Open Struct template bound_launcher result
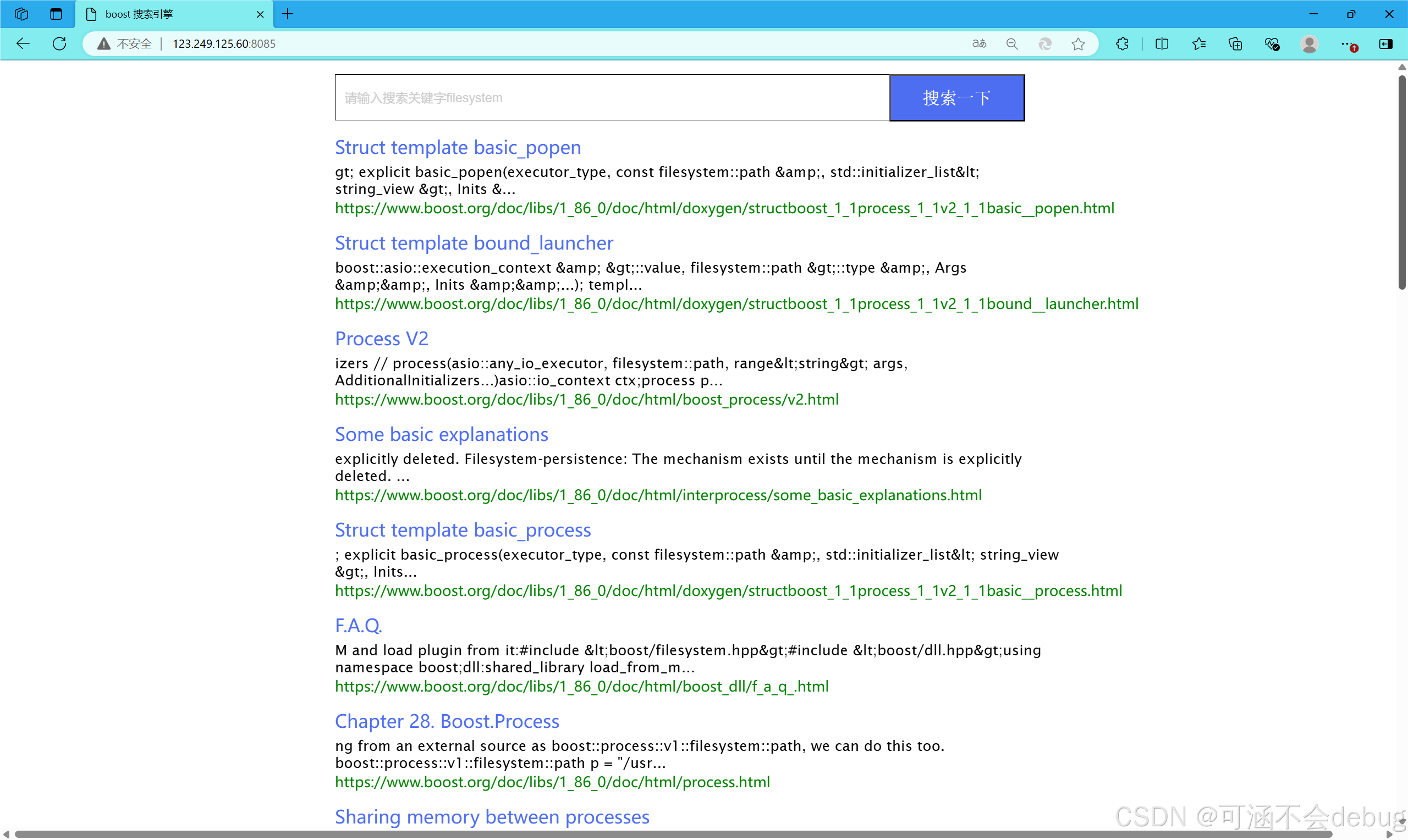The width and height of the screenshot is (1408, 840). pos(474,243)
